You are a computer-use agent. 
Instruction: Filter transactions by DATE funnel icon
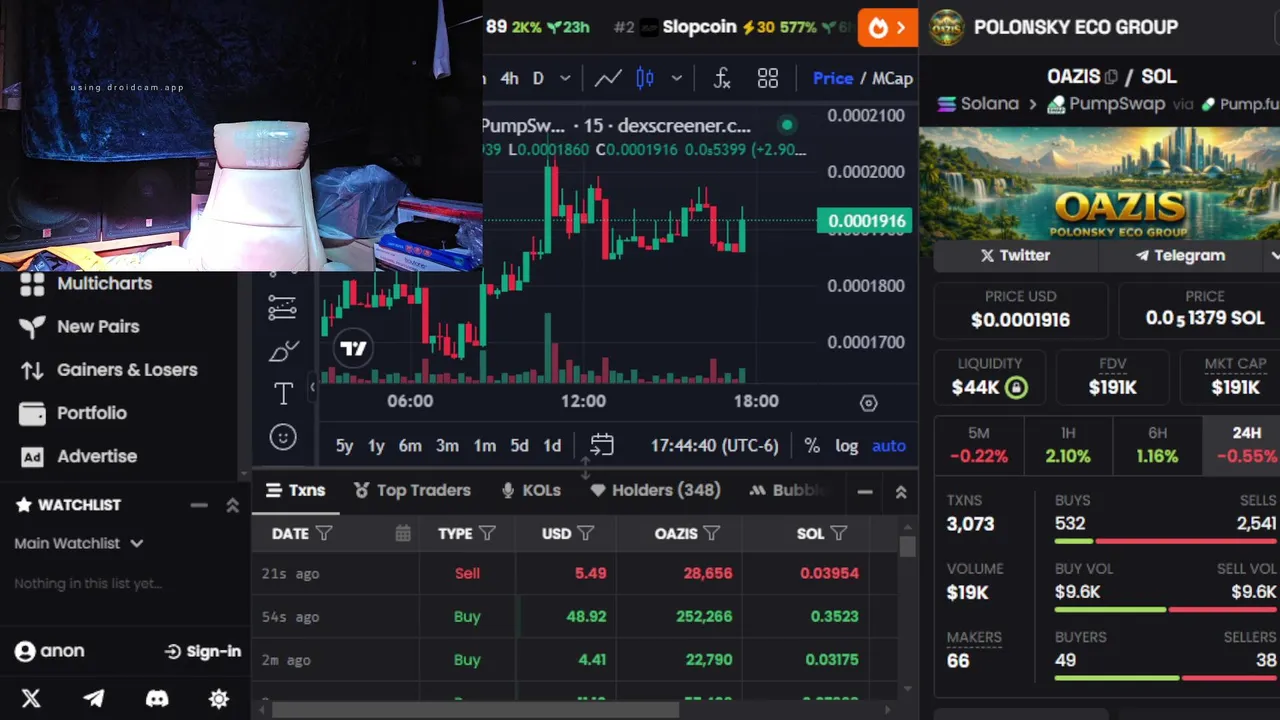point(324,533)
